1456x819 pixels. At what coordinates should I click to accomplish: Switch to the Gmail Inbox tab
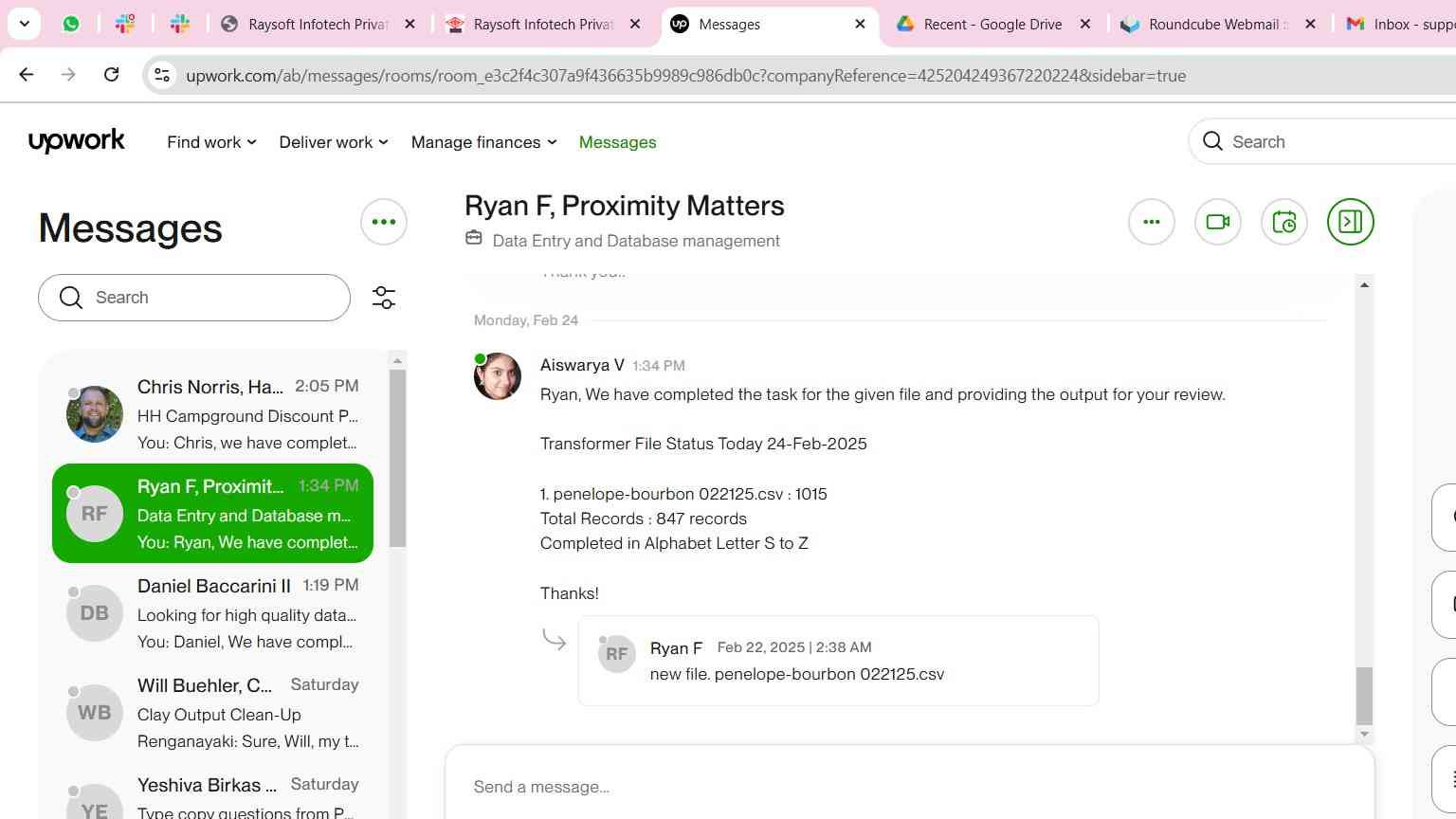pyautogui.click(x=1398, y=24)
